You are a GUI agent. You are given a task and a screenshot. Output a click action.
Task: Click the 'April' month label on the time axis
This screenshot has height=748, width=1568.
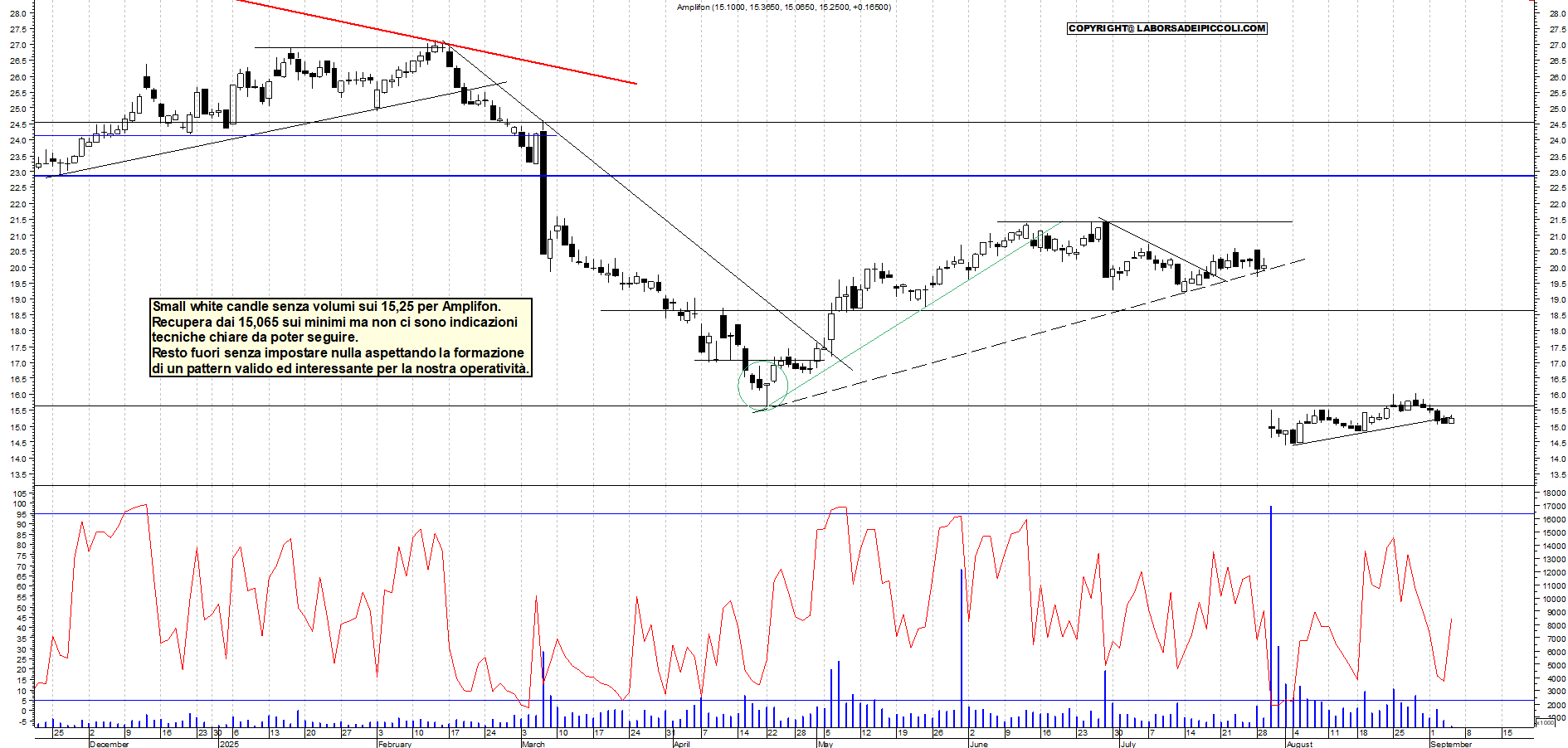coord(681,744)
